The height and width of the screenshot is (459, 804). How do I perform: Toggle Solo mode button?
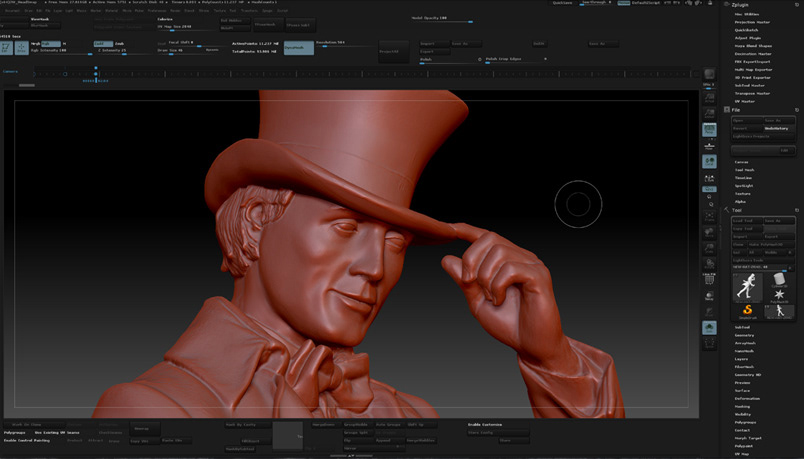coord(709,327)
